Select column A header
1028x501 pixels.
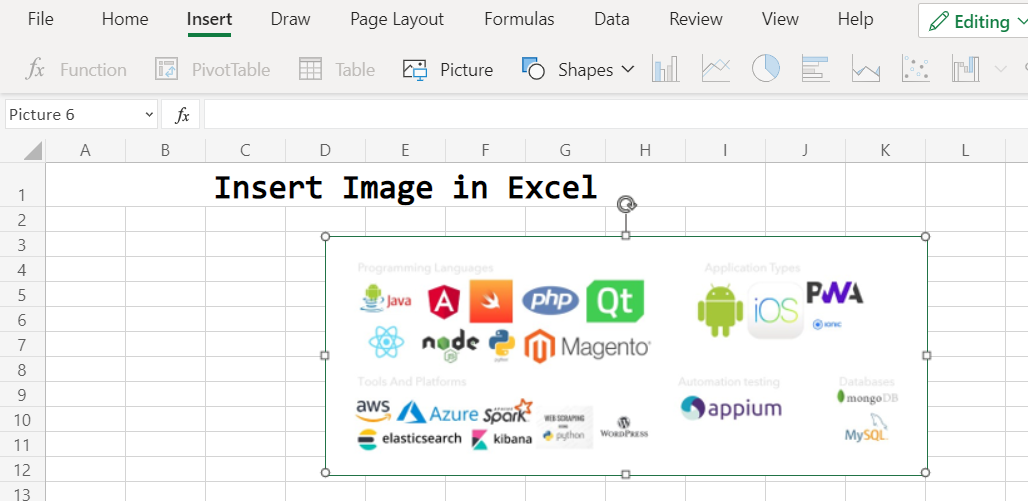click(x=85, y=151)
